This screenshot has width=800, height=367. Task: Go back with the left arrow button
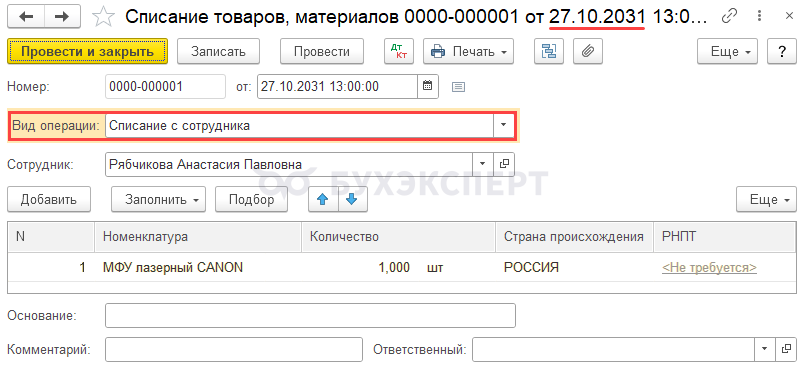[x=26, y=16]
